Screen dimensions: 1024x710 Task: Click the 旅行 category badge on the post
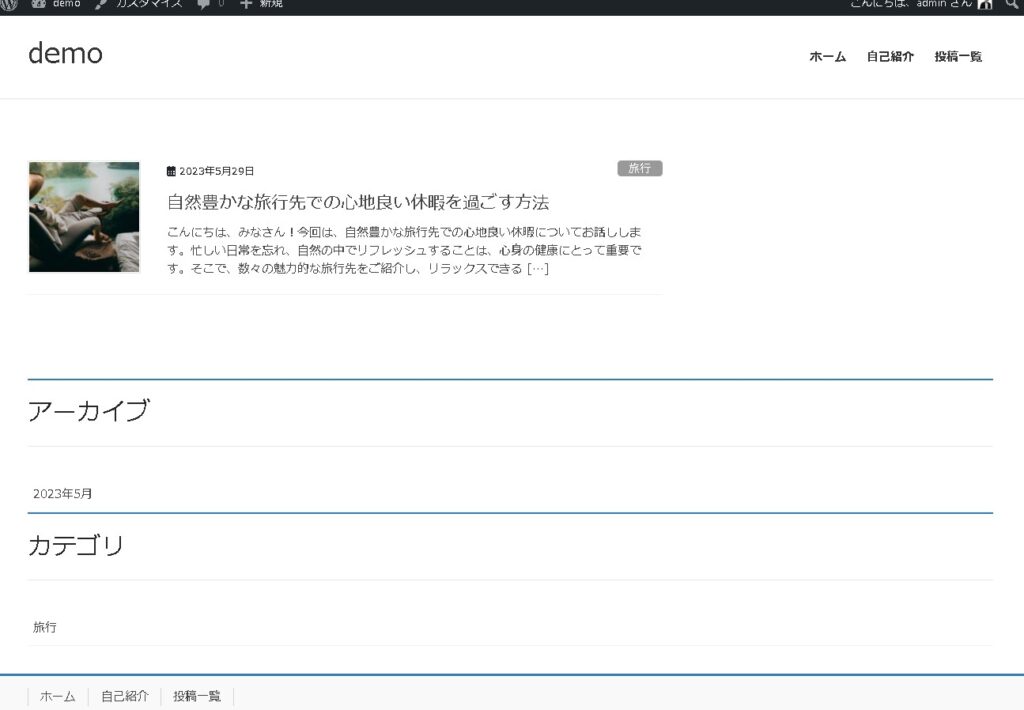640,168
